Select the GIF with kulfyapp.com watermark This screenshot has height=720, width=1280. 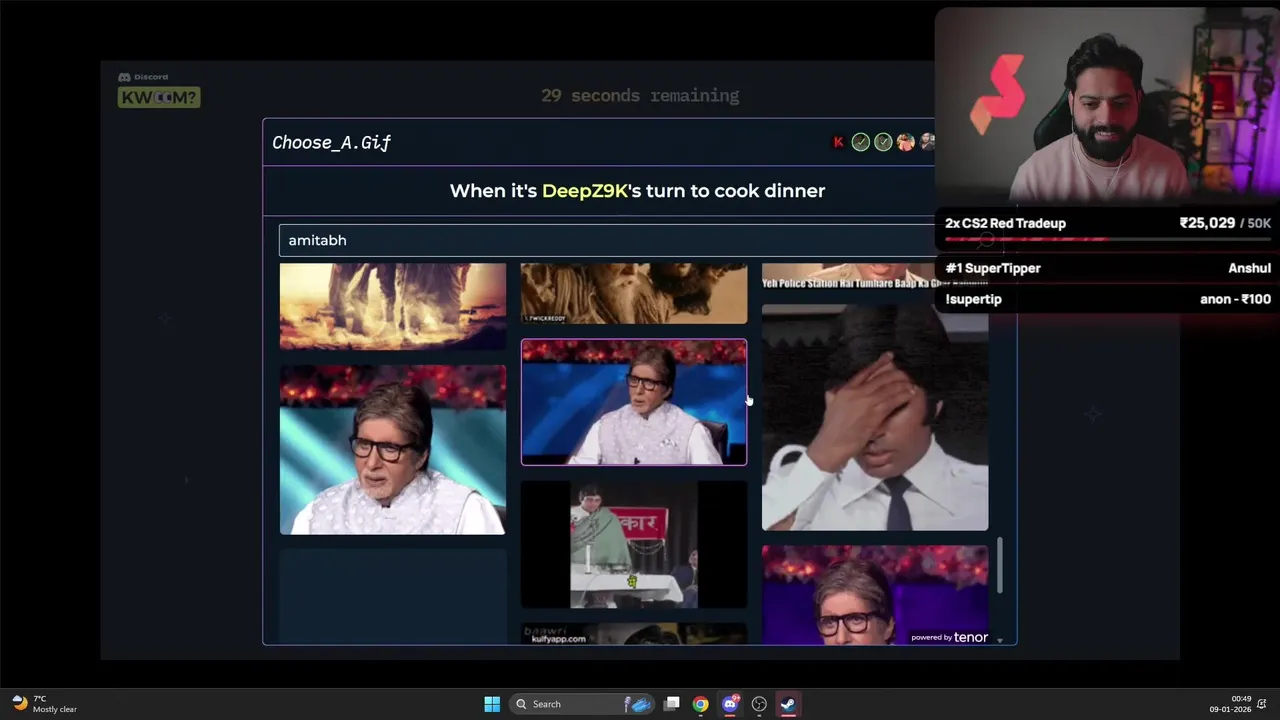tap(634, 635)
